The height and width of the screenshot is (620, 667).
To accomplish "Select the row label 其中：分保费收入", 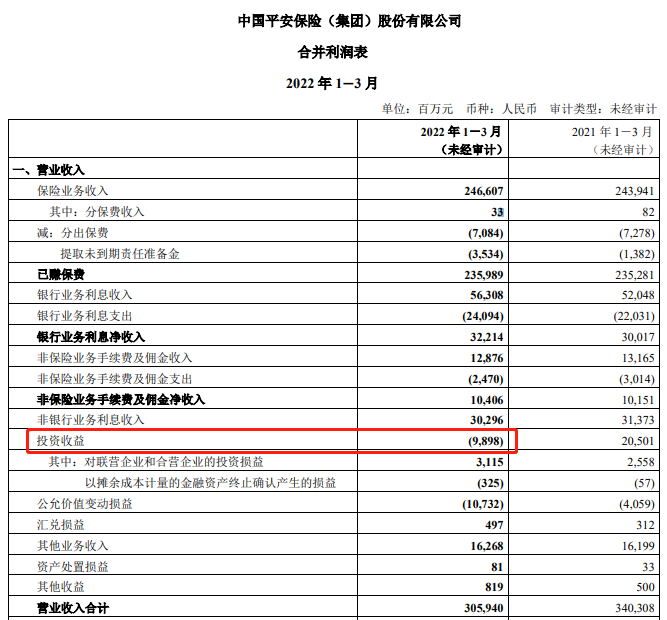I will click(x=97, y=212).
